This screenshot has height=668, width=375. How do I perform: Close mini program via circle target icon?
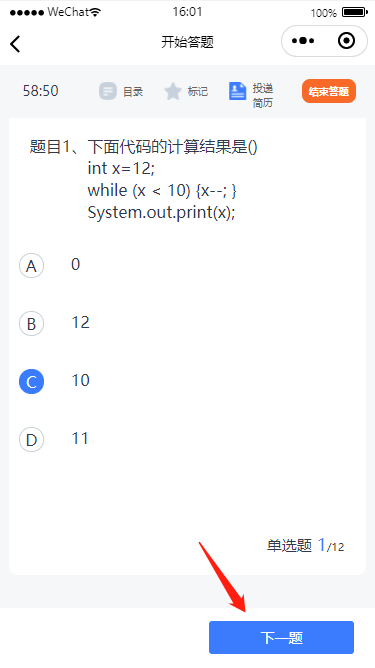tap(346, 41)
